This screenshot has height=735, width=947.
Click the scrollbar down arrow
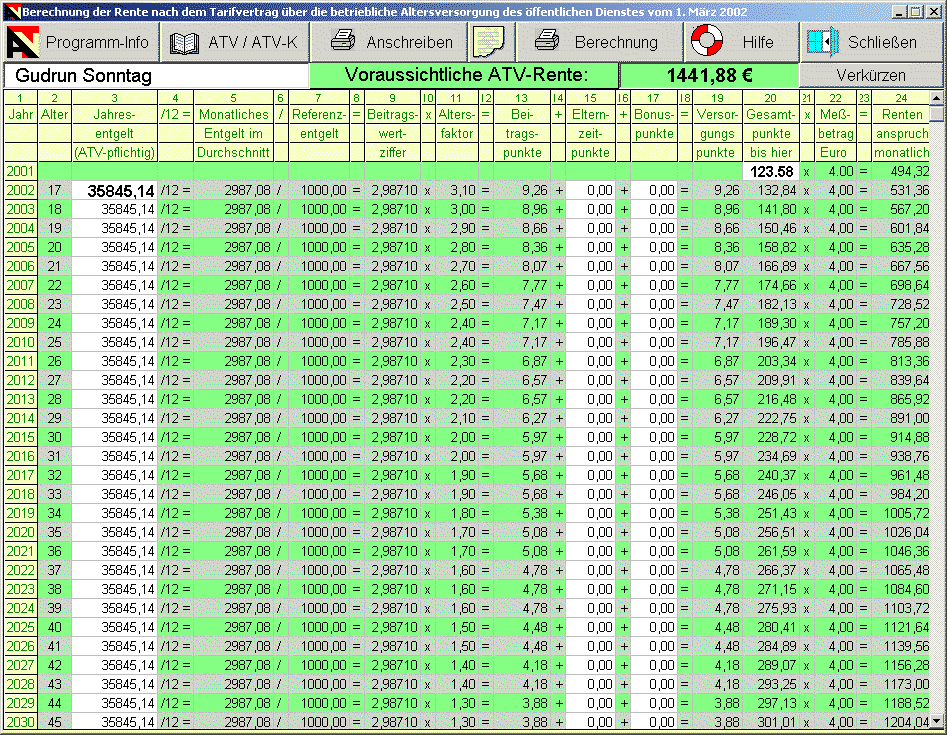point(937,721)
